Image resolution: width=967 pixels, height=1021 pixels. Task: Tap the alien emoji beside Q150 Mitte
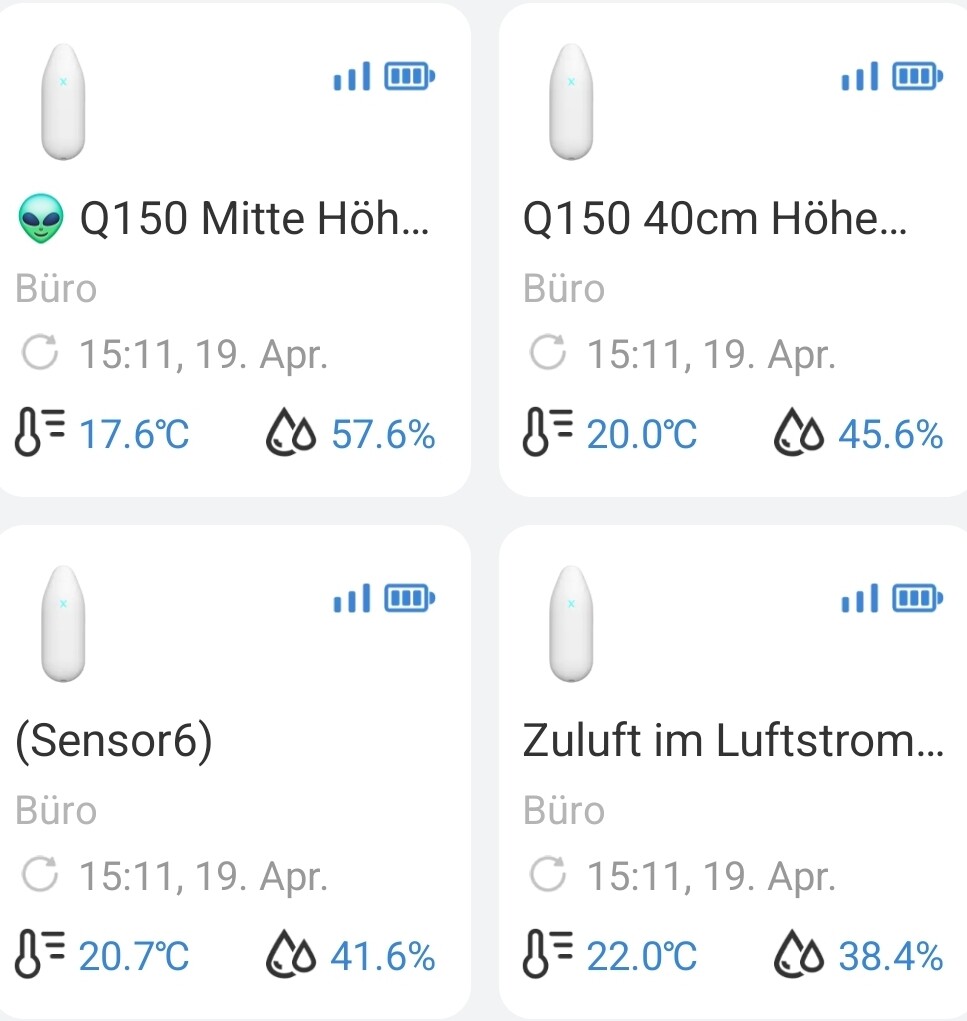41,220
